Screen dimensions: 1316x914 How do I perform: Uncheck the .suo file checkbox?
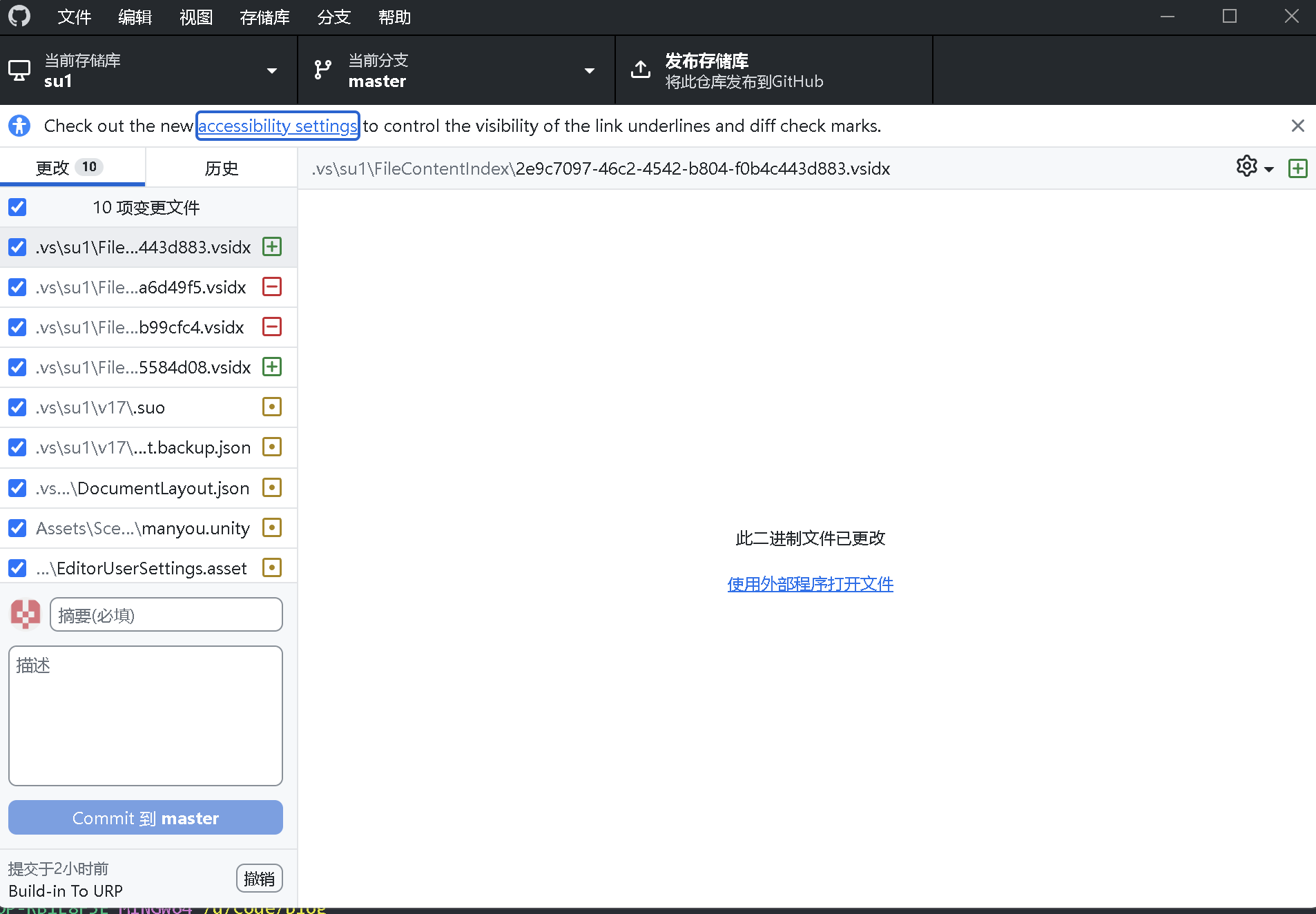(x=17, y=407)
